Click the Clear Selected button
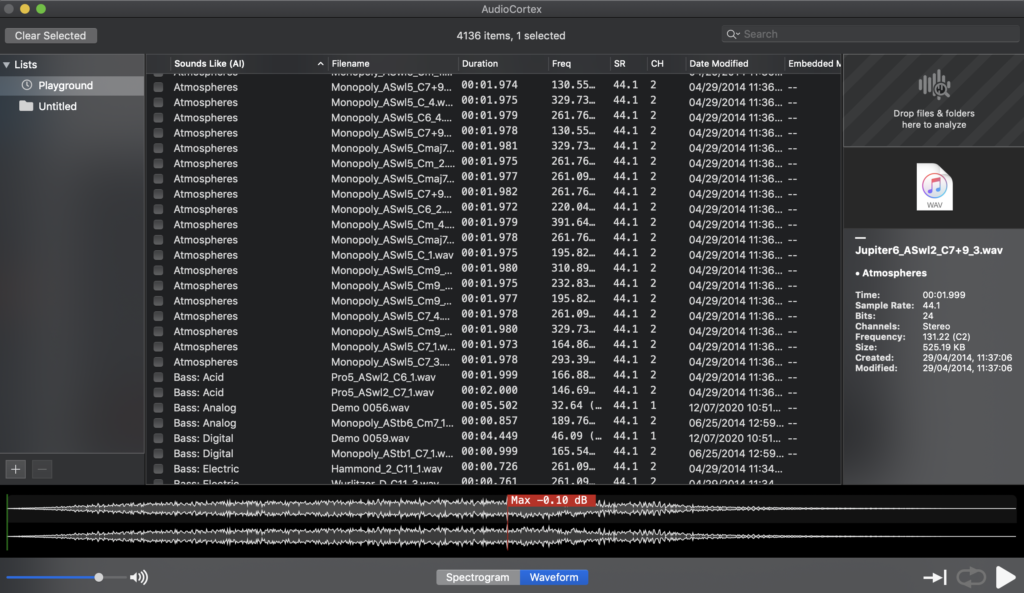The height and width of the screenshot is (593, 1024). pos(50,35)
